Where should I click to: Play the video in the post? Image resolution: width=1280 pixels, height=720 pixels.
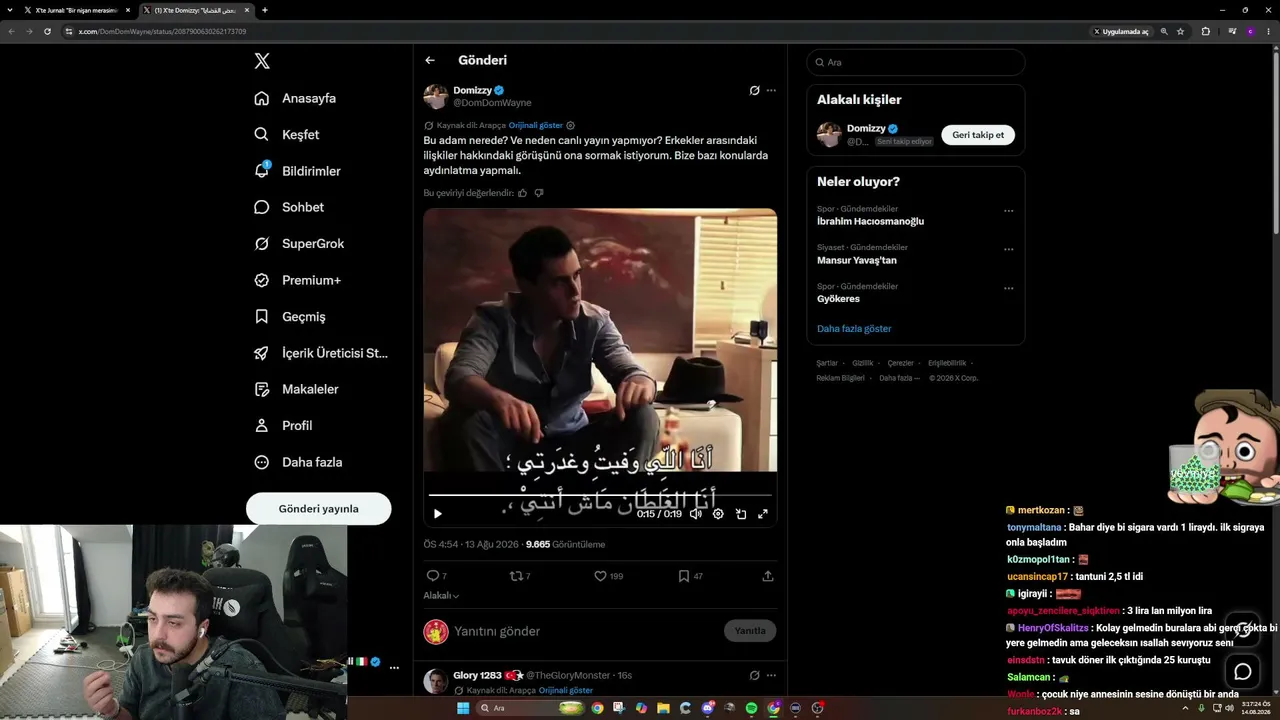(x=437, y=514)
